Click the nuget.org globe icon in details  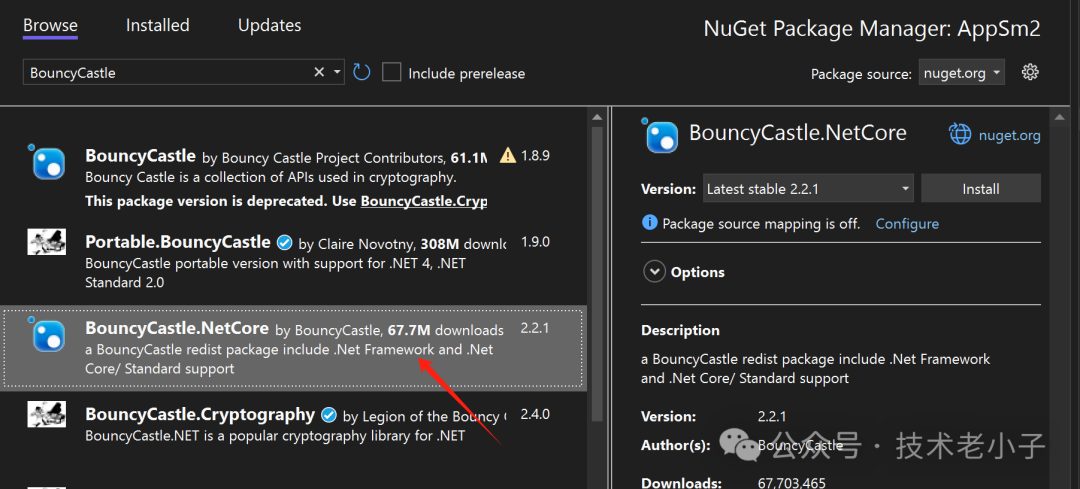(960, 134)
